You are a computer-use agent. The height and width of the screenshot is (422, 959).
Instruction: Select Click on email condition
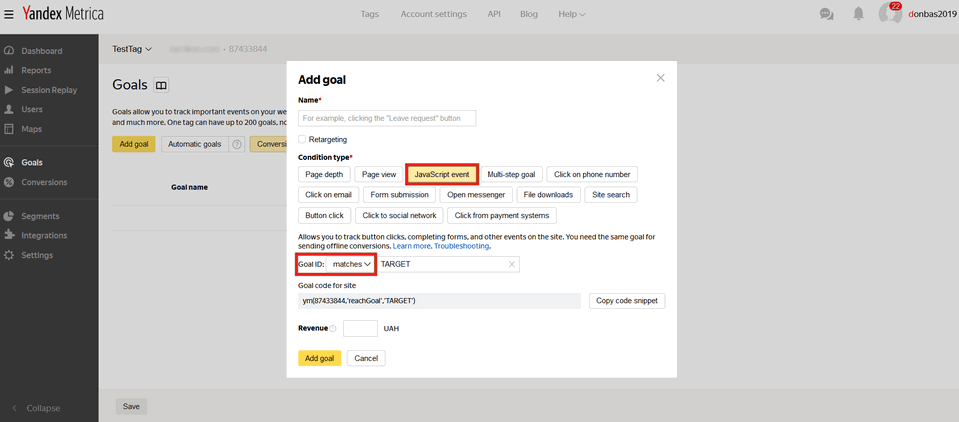coord(329,195)
